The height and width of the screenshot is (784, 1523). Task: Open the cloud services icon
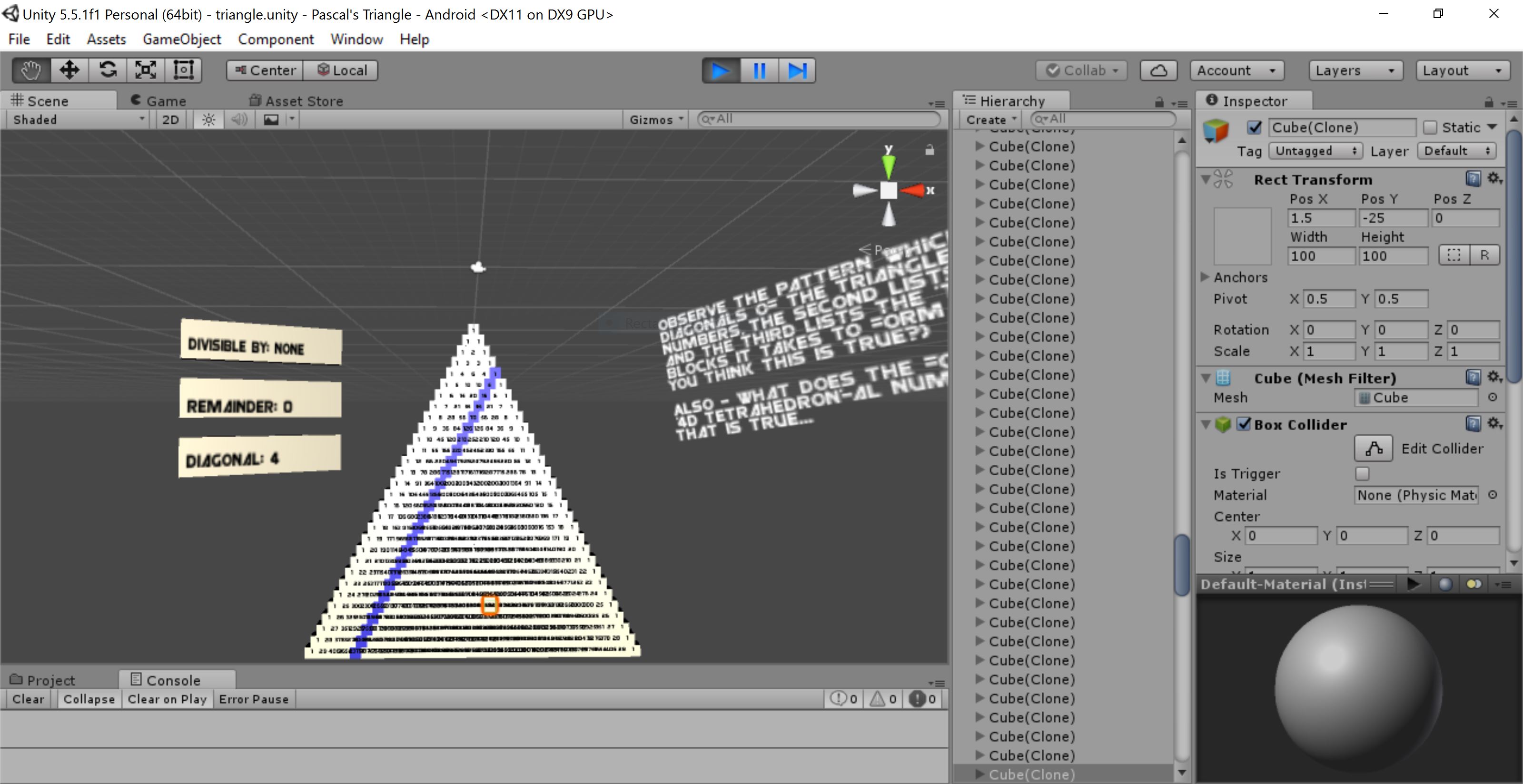coord(1158,70)
